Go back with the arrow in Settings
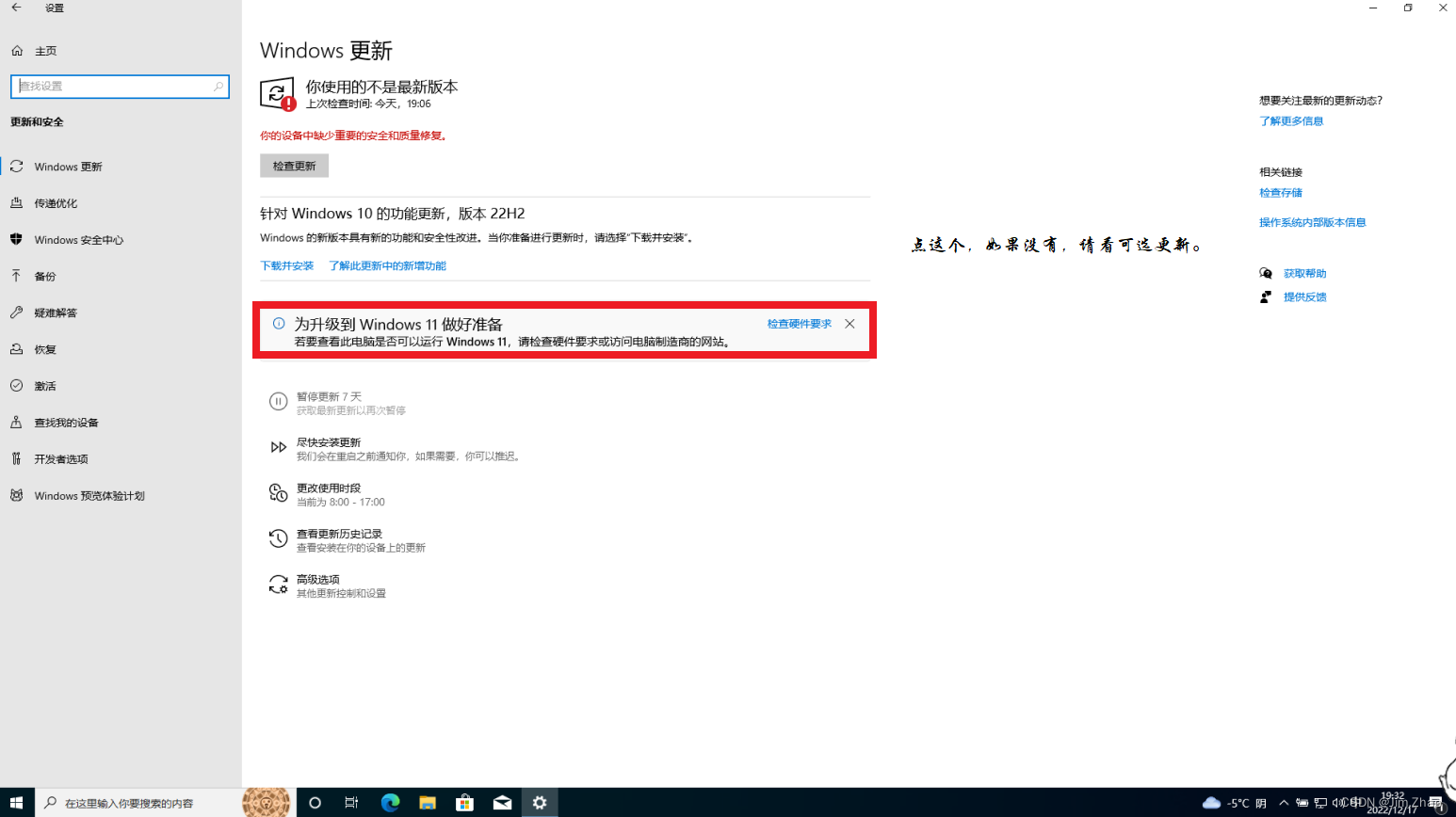 pos(16,8)
